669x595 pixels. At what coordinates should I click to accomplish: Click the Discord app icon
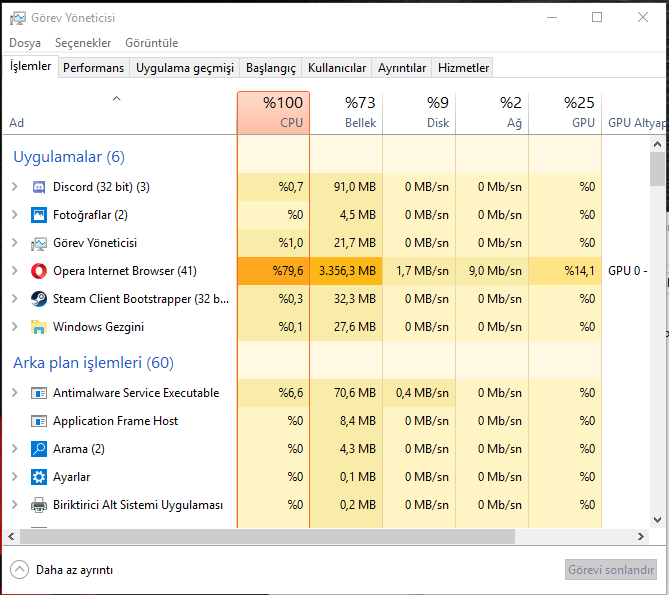click(39, 187)
